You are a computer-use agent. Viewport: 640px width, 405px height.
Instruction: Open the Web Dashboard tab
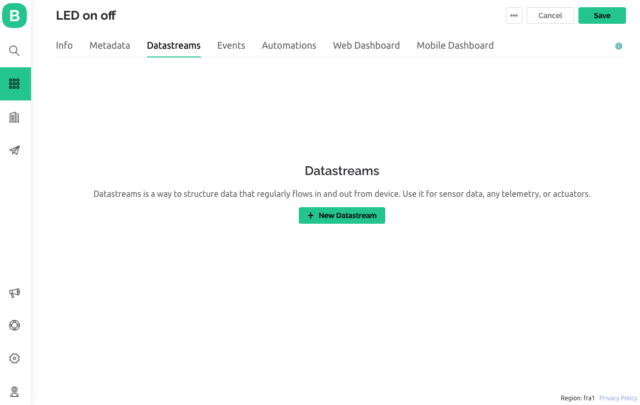[366, 46]
